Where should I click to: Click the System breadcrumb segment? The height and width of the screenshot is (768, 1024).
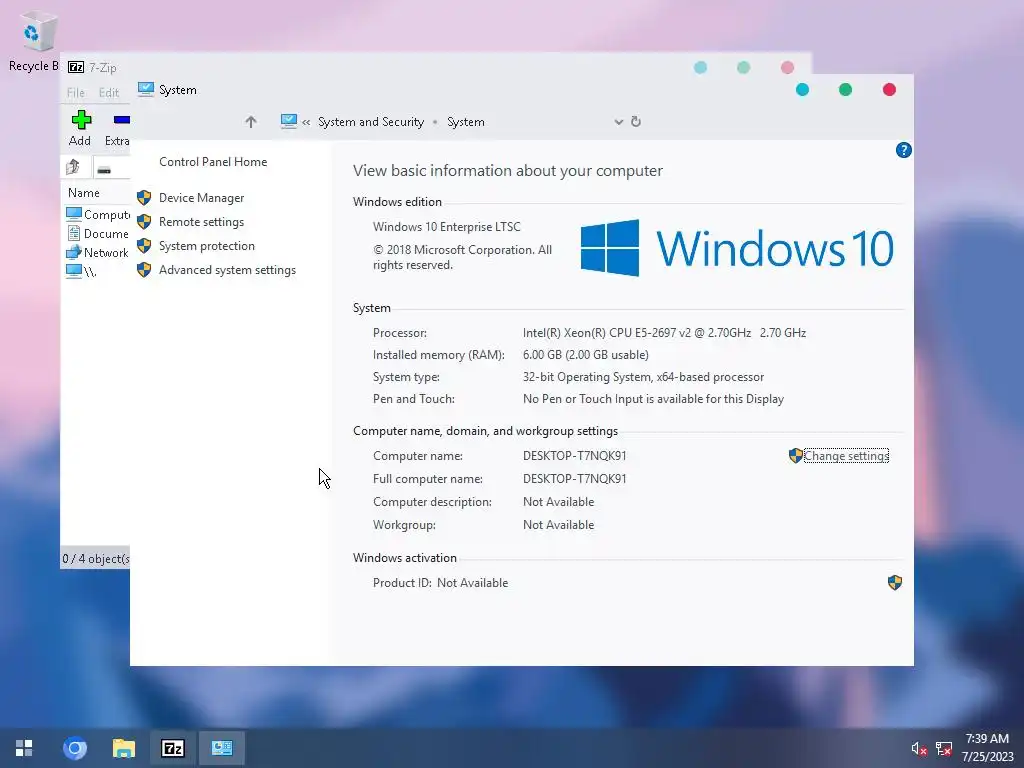466,122
